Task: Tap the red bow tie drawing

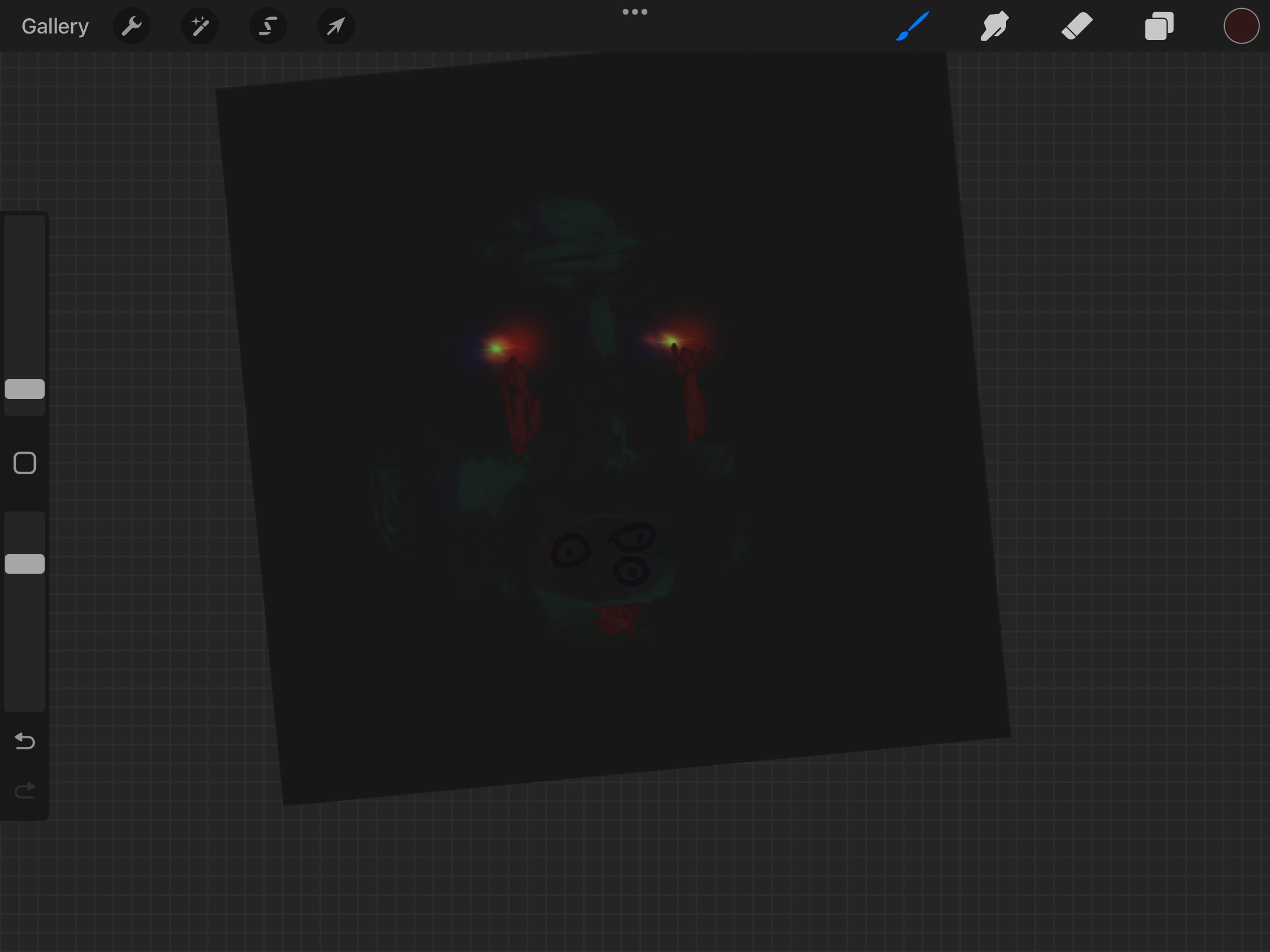Action: click(616, 620)
